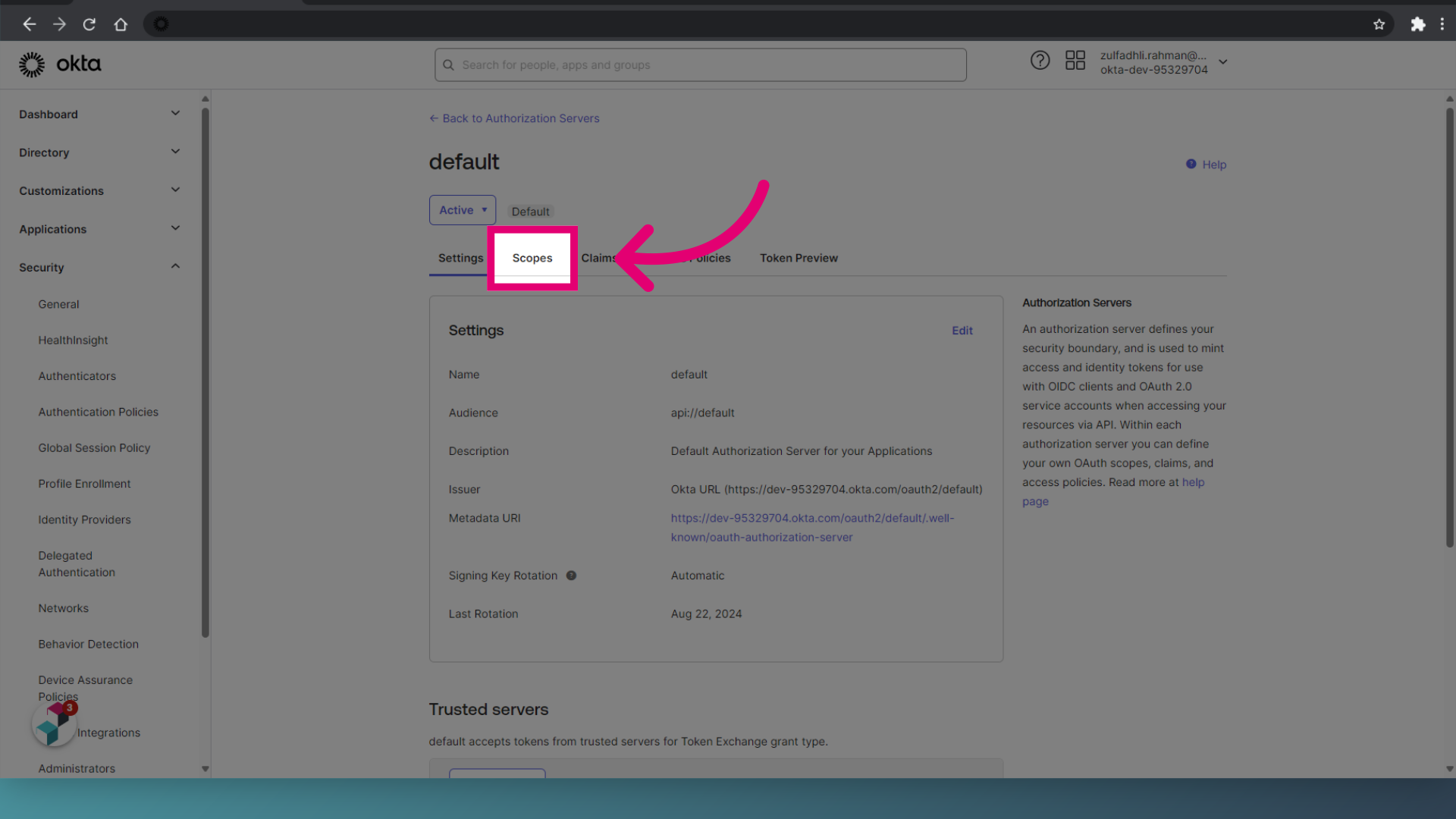Expand the Customizations sidebar section
The image size is (1456, 819).
pyautogui.click(x=100, y=190)
